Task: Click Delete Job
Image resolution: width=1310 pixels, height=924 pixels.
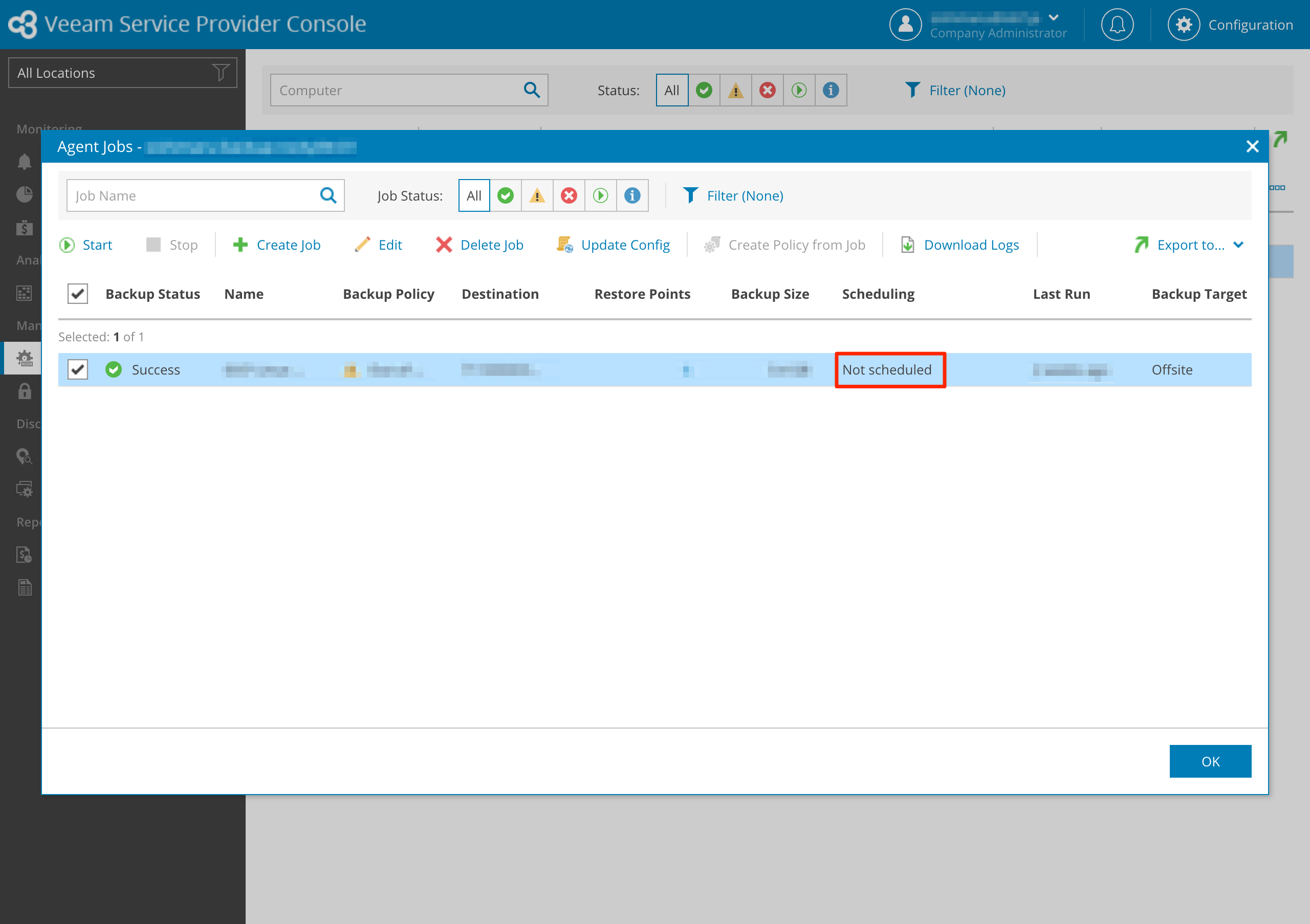Action: click(x=480, y=245)
